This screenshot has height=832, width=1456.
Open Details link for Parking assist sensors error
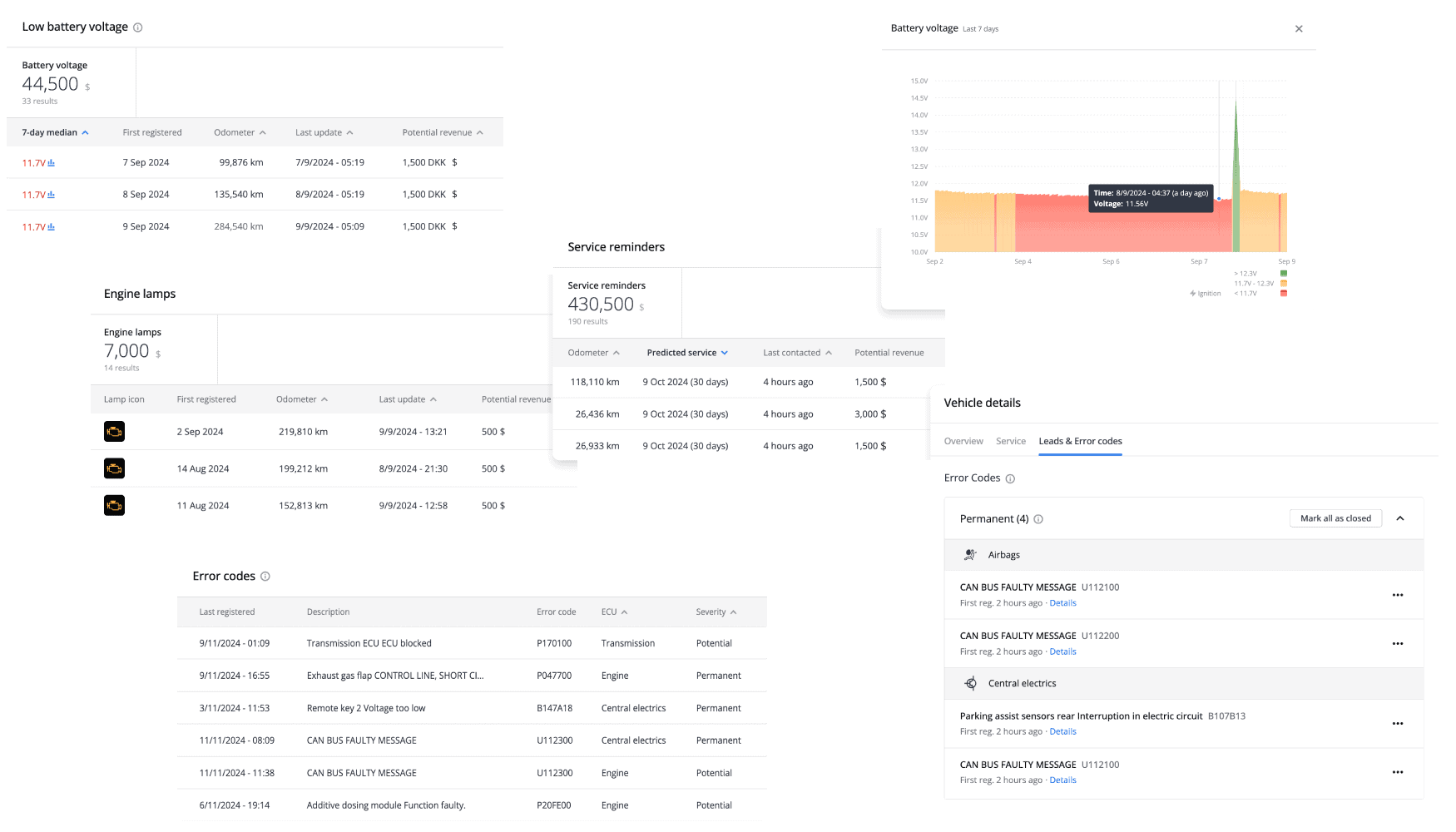tap(1062, 732)
